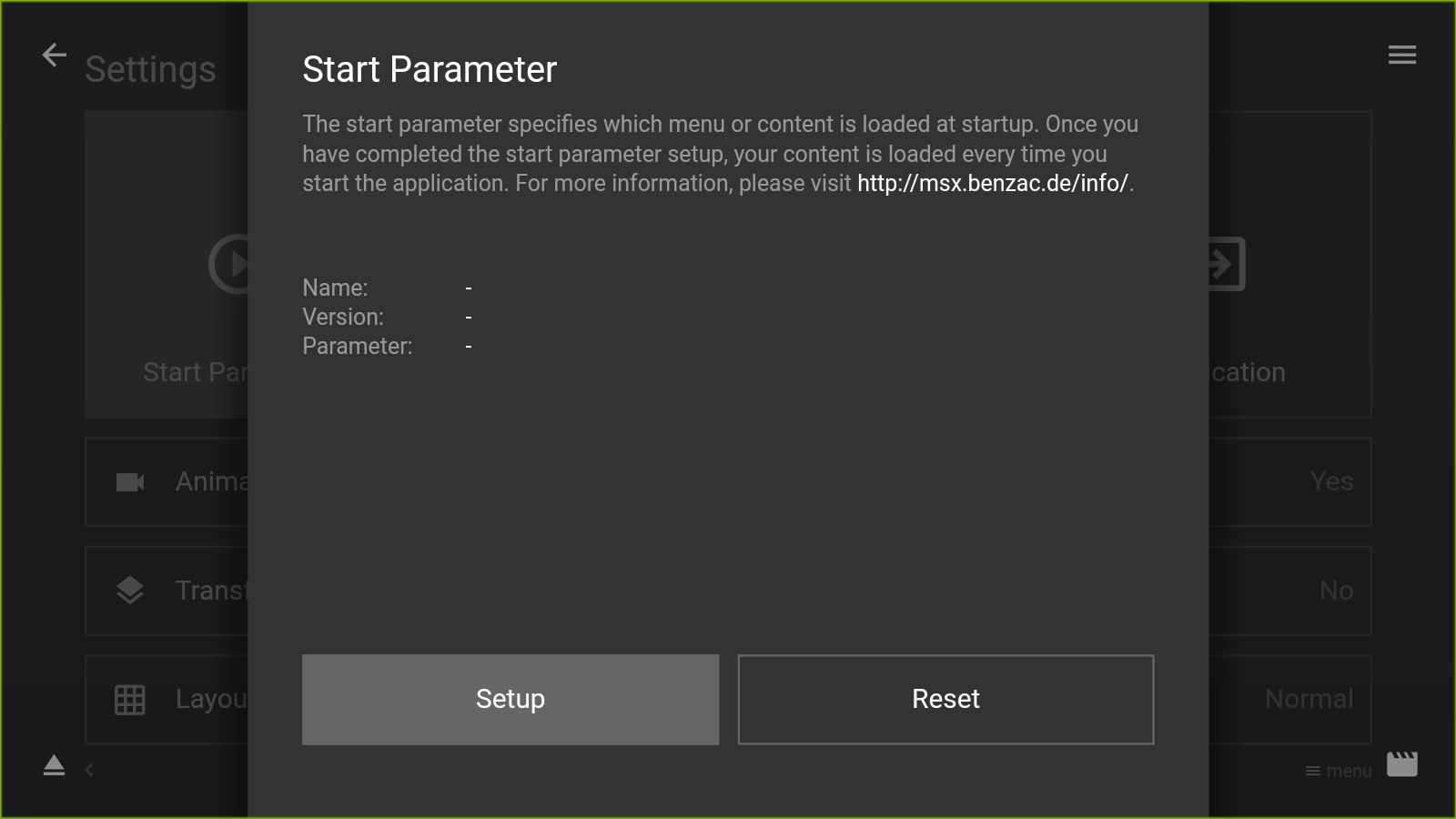Screen dimensions: 1456x819
Task: Open the bottom menu hint label
Action: click(x=1338, y=771)
